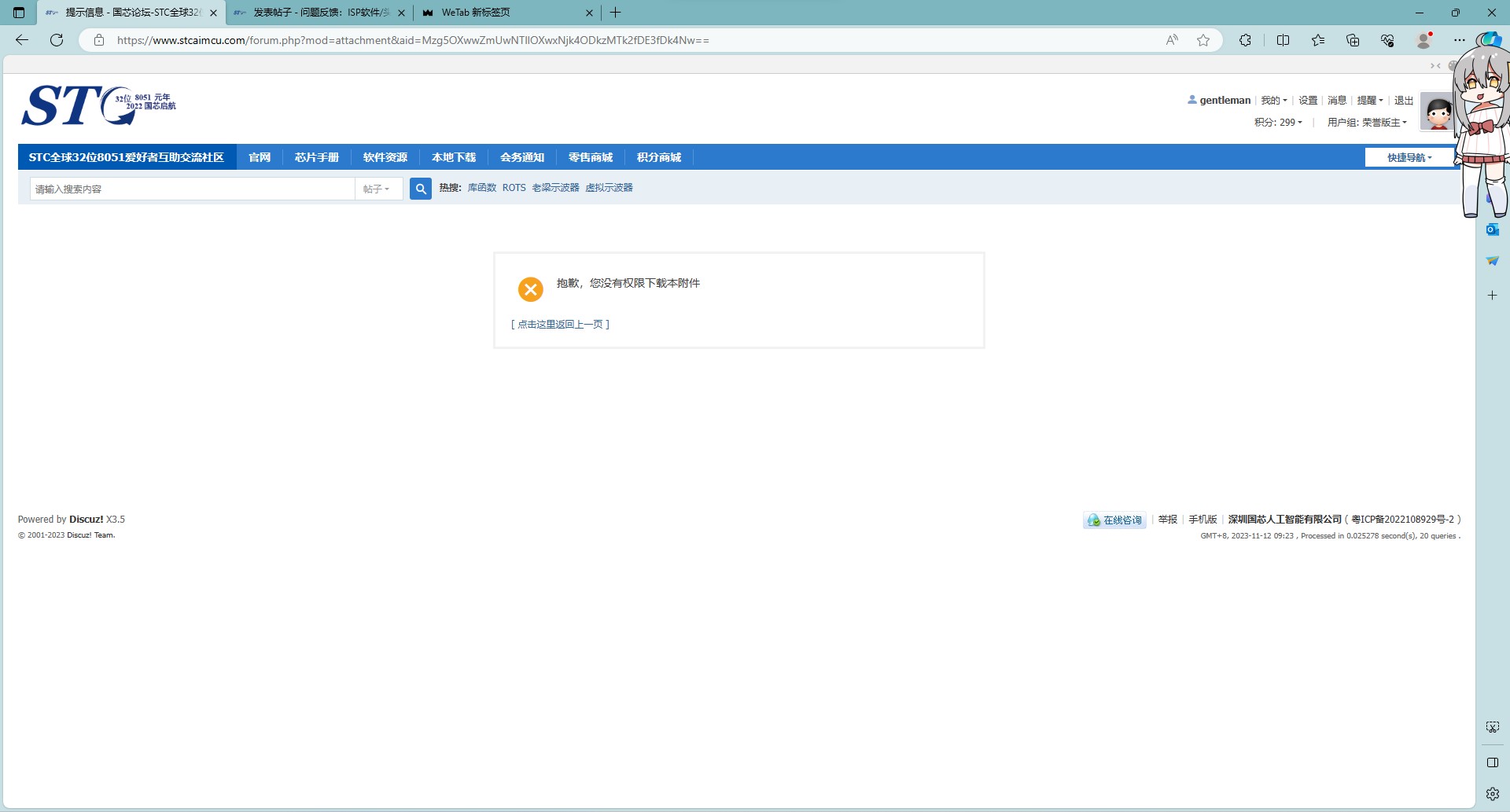The width and height of the screenshot is (1510, 812).
Task: Expand the 提醒 dropdown
Action: tap(1370, 101)
